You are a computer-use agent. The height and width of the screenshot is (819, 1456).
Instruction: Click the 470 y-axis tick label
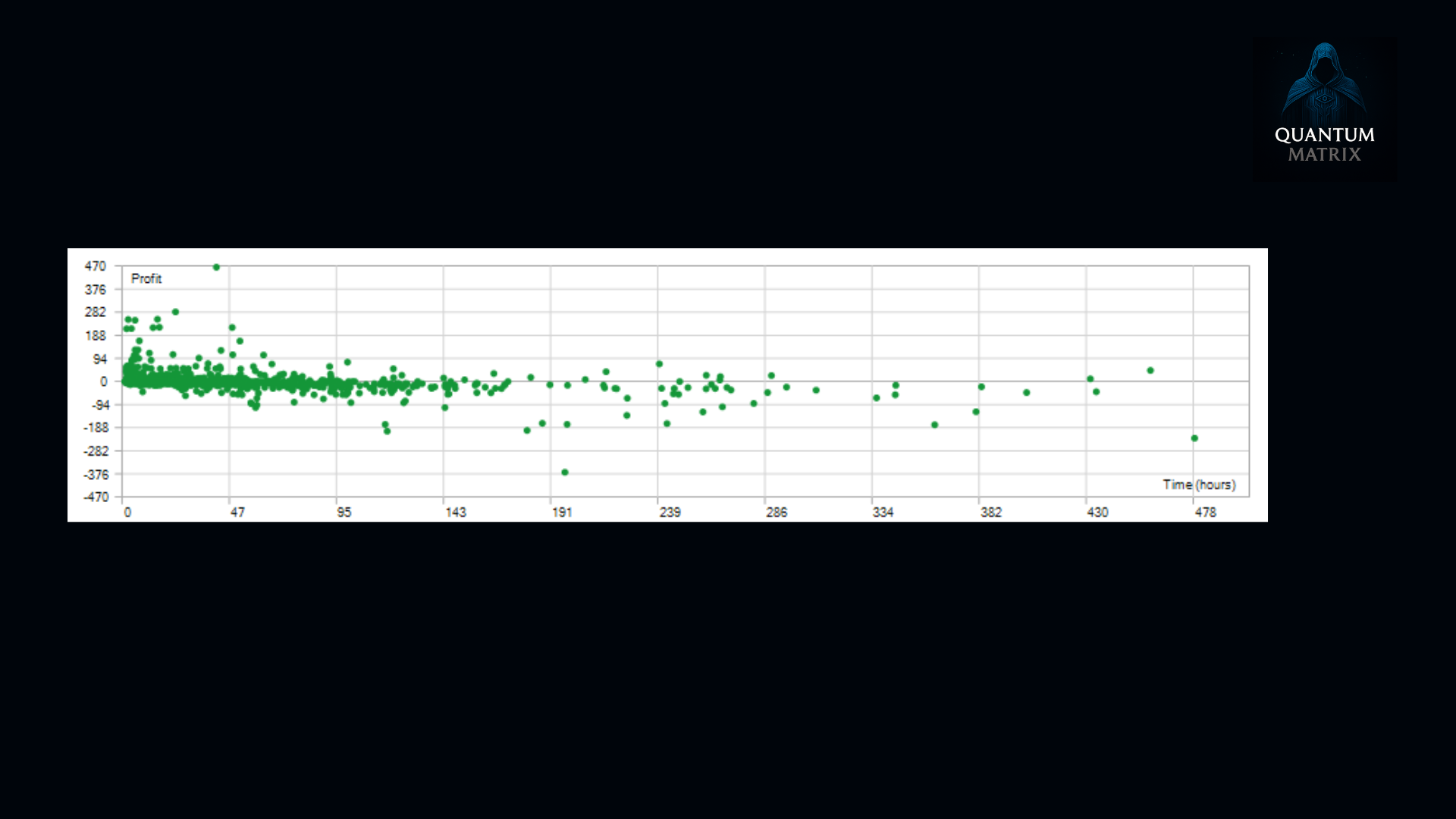tap(96, 266)
